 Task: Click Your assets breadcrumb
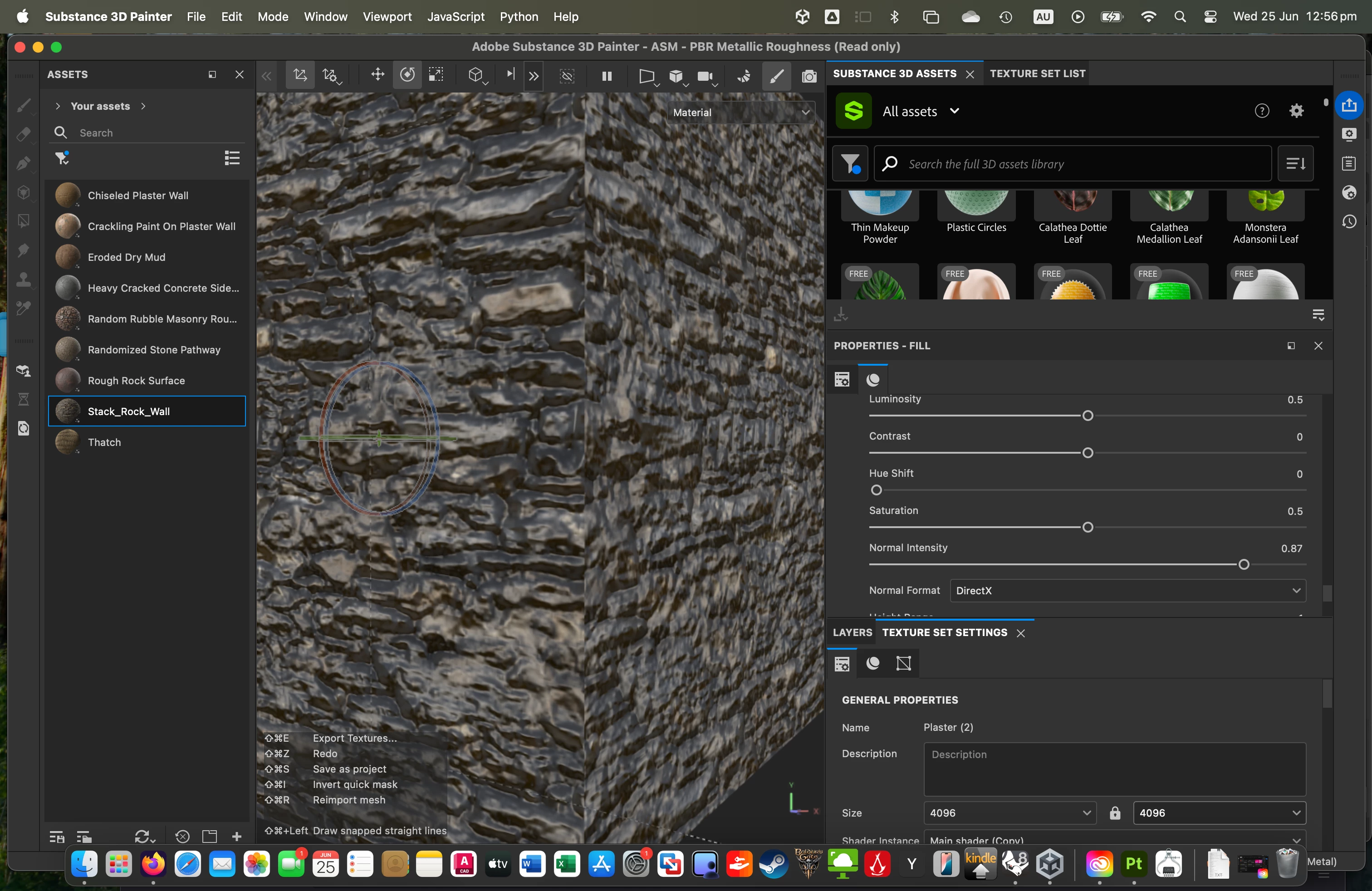click(100, 106)
